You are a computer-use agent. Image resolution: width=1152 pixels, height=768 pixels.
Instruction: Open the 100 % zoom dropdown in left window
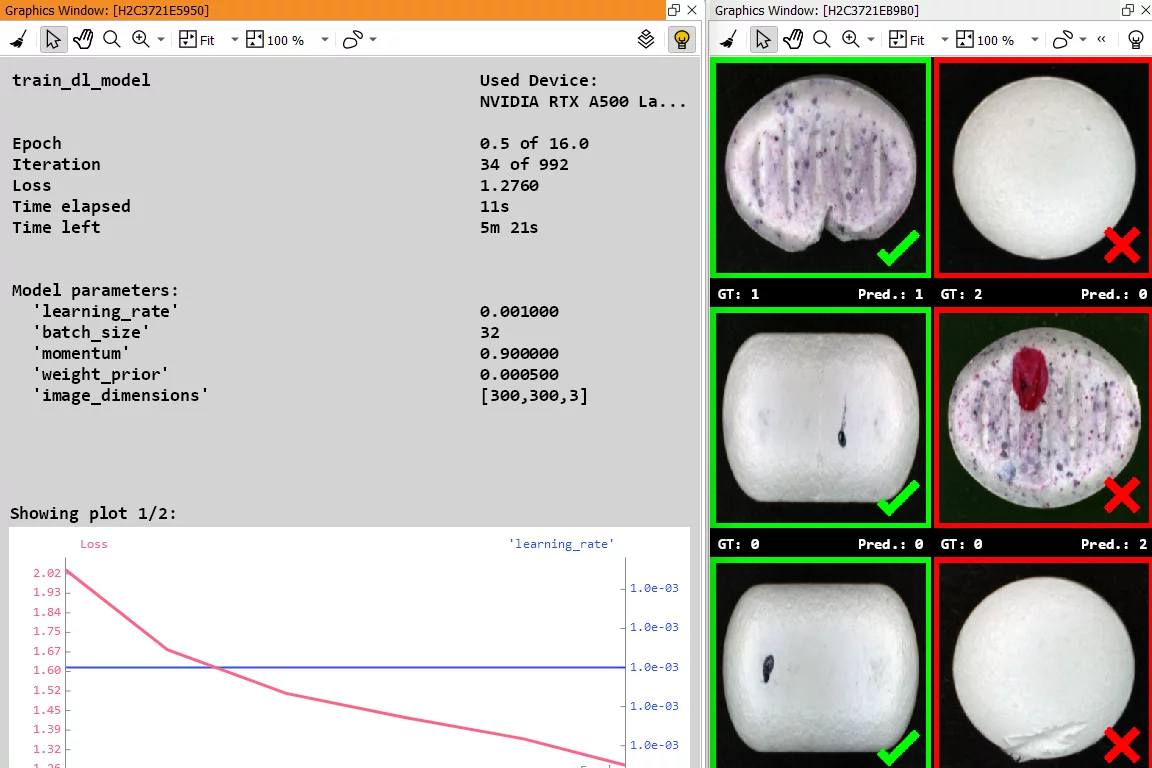point(324,40)
